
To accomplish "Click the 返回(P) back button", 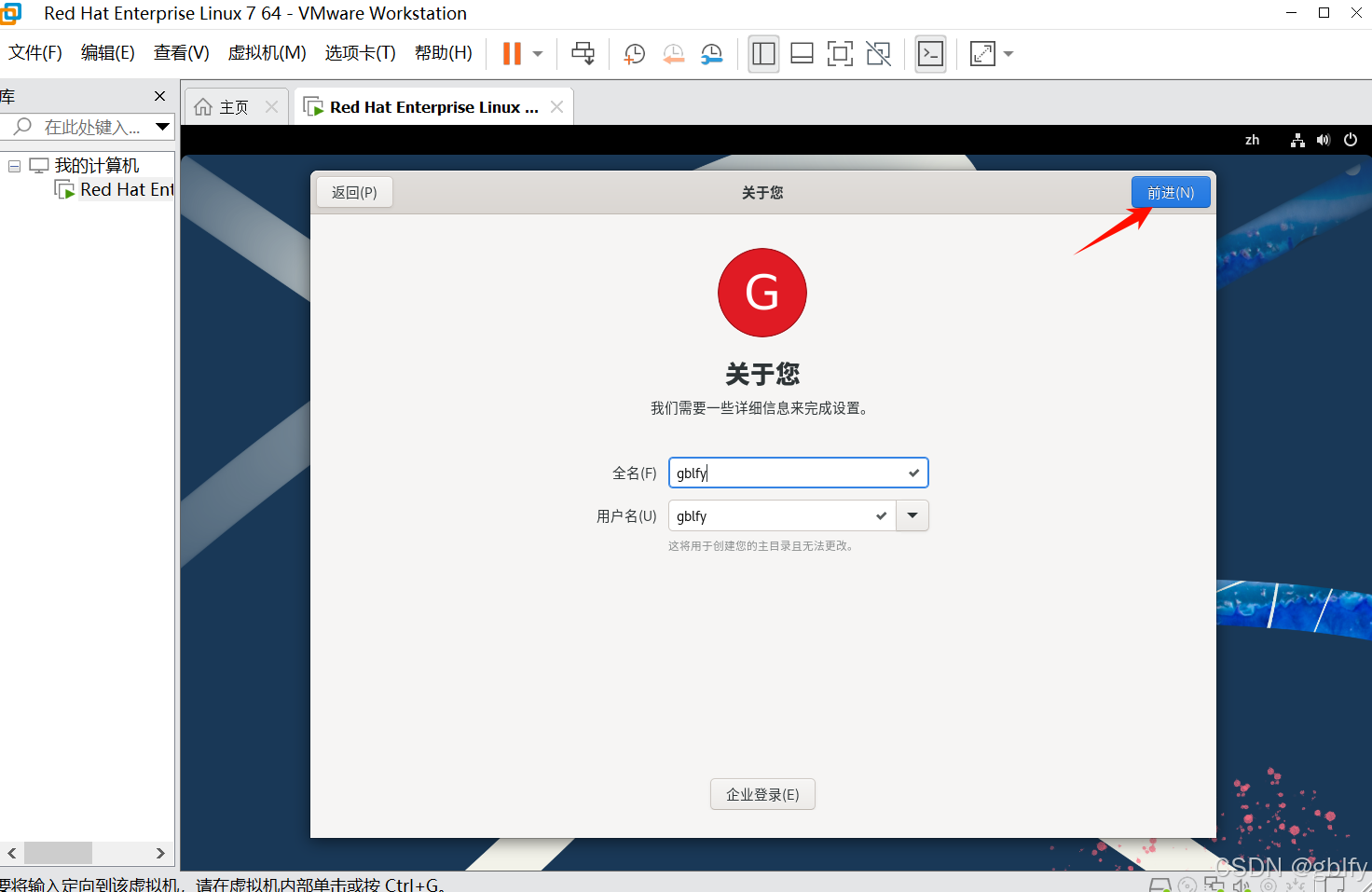I will [x=354, y=192].
